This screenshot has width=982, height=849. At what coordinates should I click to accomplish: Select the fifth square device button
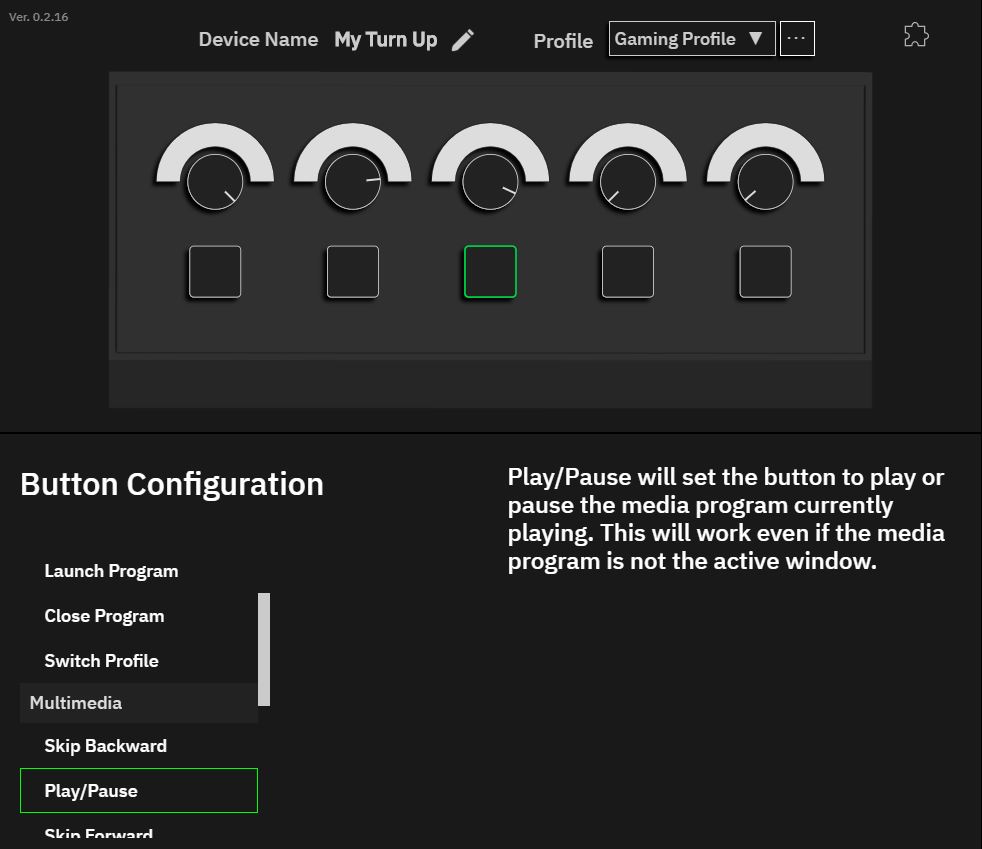coord(765,272)
